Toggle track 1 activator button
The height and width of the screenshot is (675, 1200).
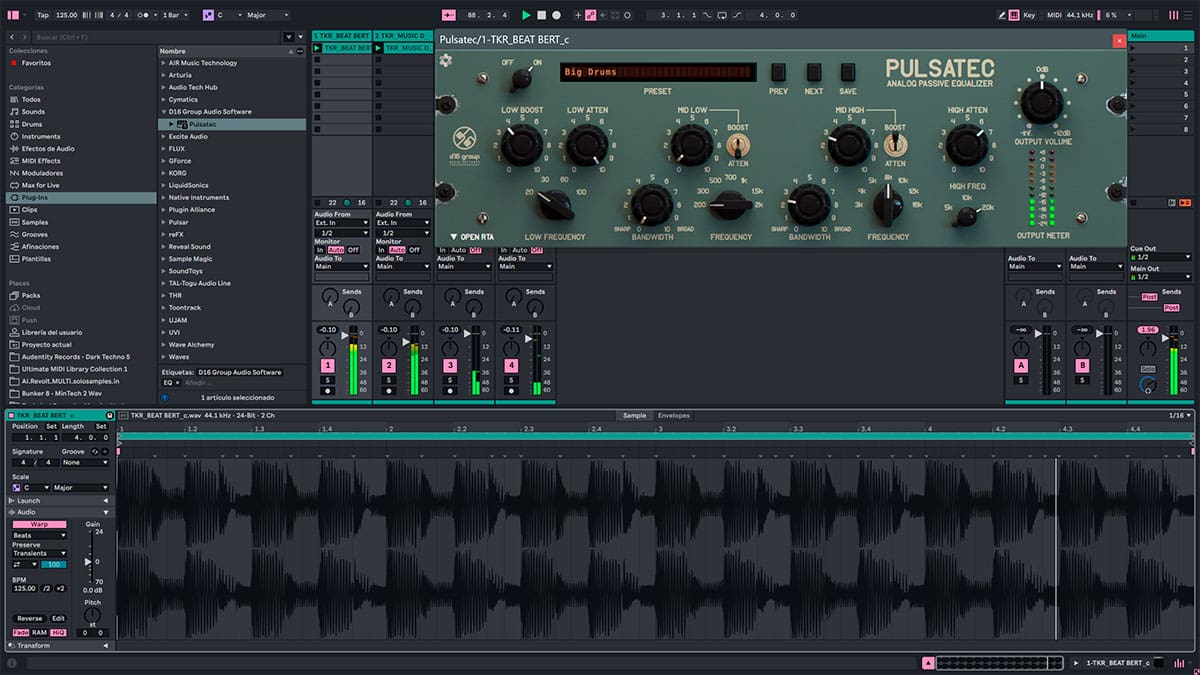tap(327, 367)
